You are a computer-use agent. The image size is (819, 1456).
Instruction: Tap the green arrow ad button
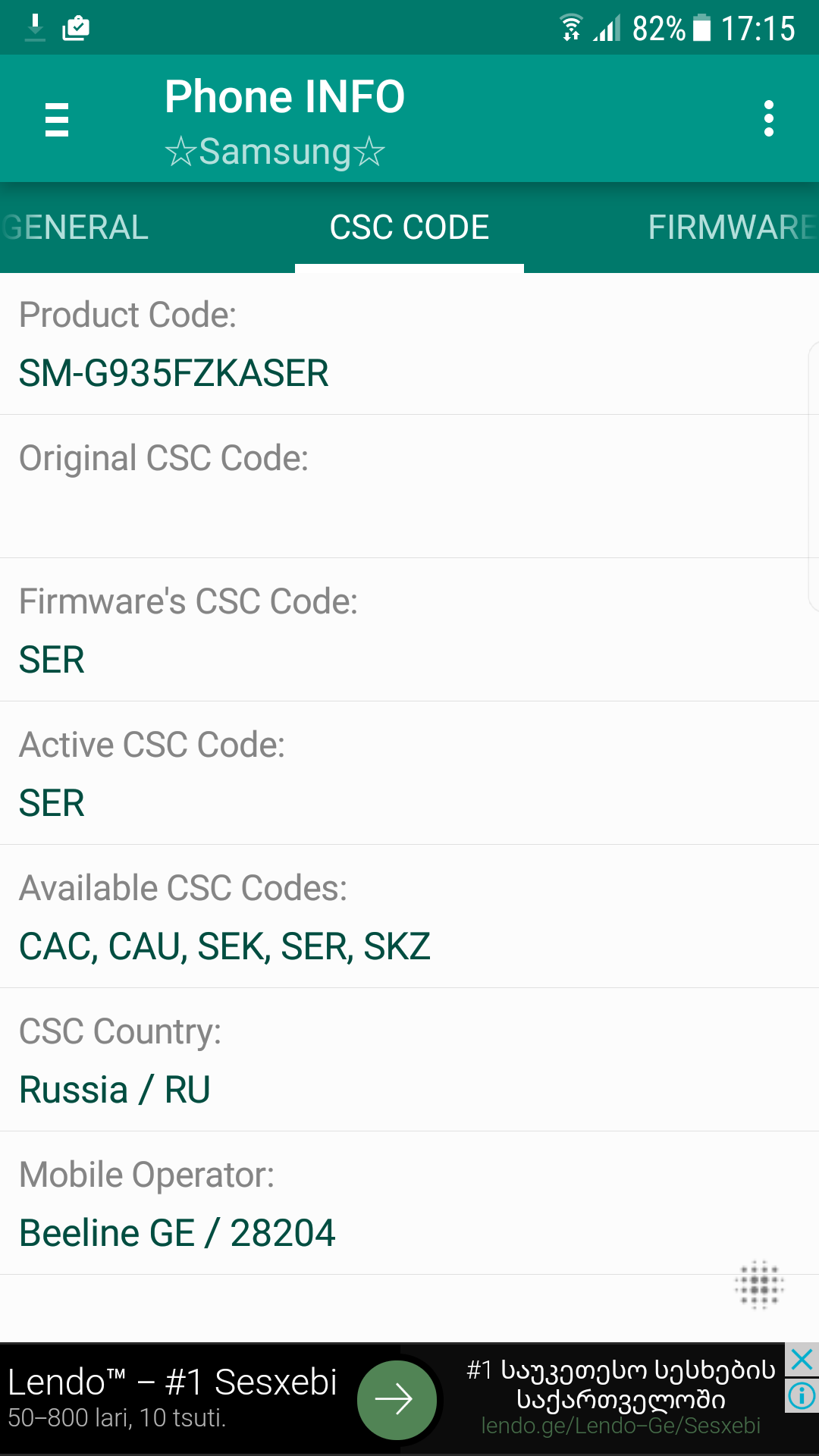(x=396, y=1400)
